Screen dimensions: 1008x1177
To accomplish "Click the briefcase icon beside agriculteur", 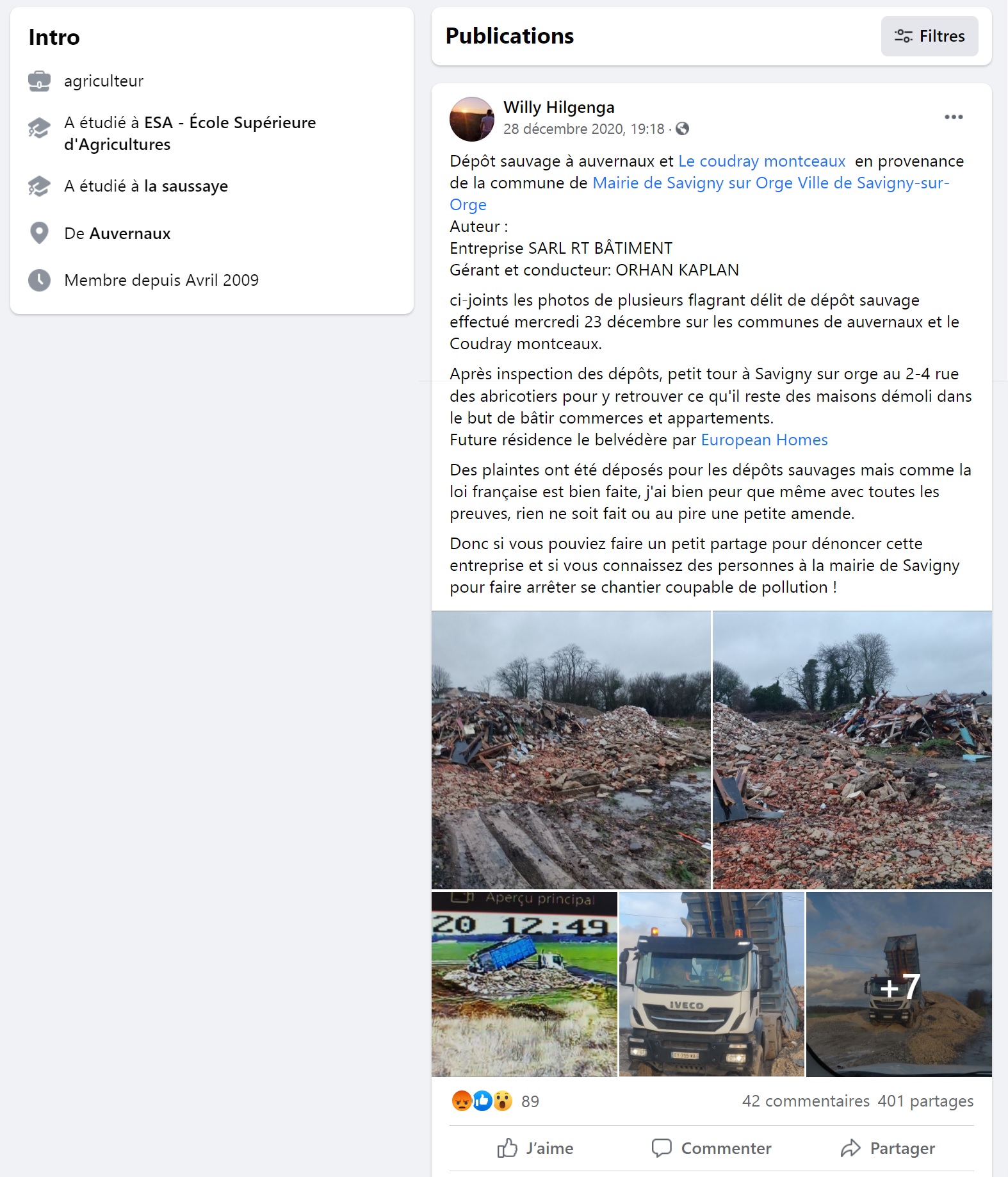I will click(39, 81).
